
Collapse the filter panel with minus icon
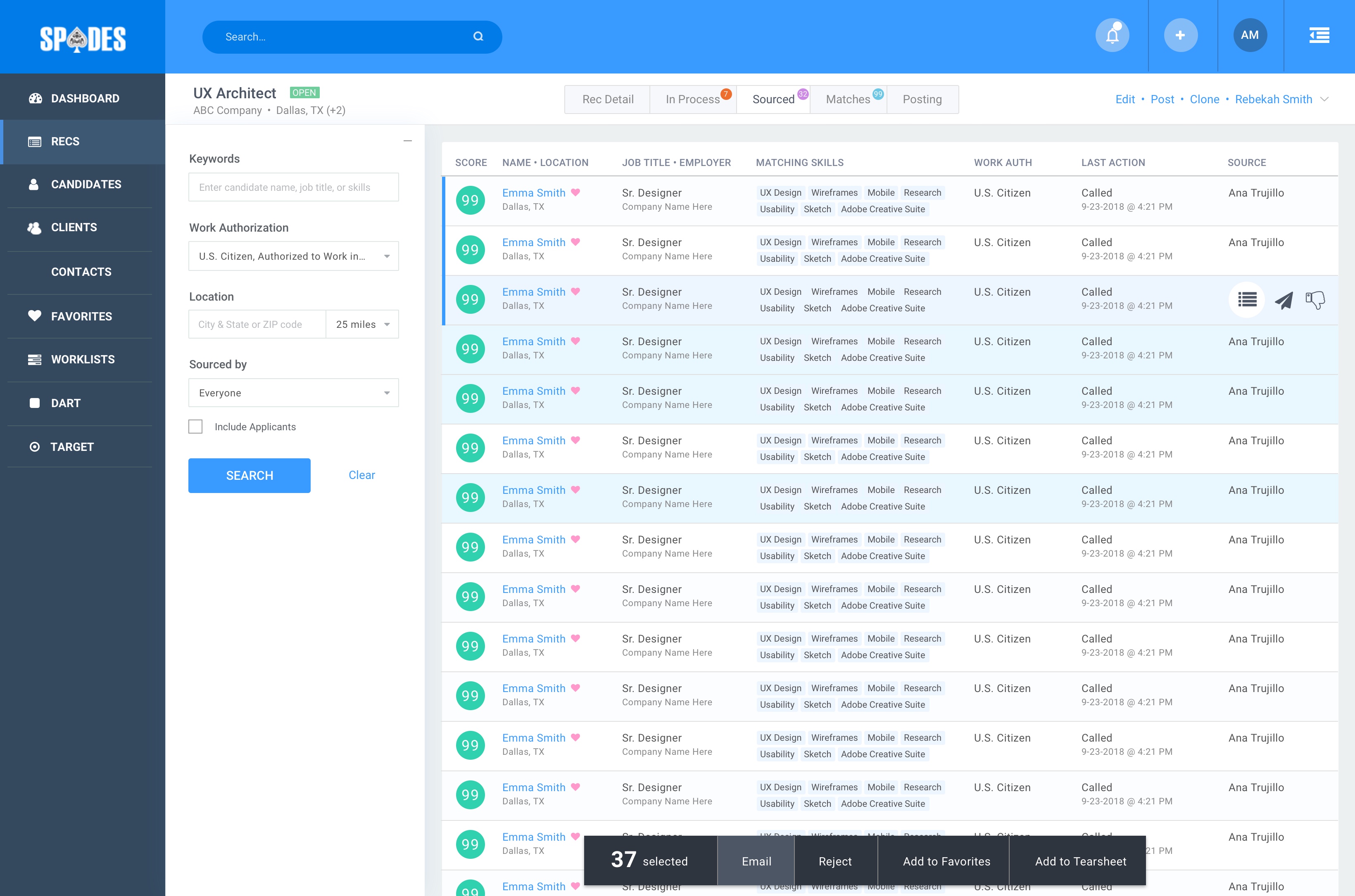pos(408,141)
